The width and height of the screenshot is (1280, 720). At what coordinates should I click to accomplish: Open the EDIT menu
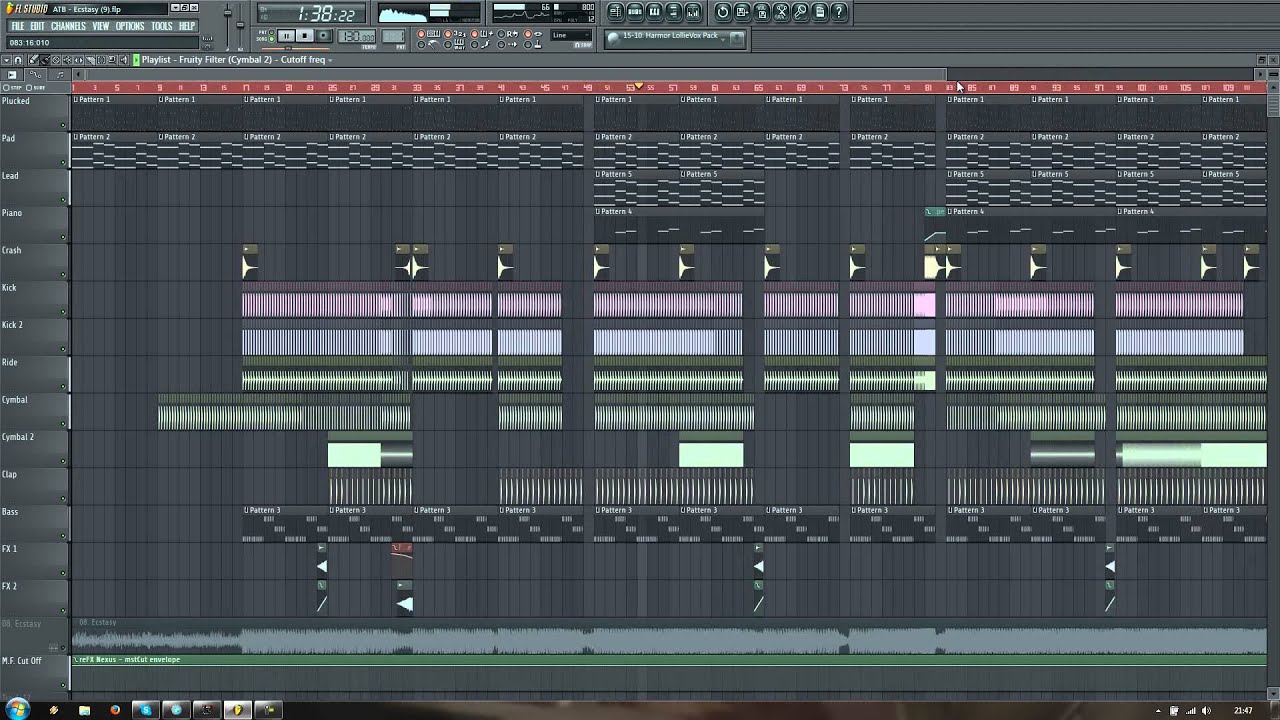37,26
